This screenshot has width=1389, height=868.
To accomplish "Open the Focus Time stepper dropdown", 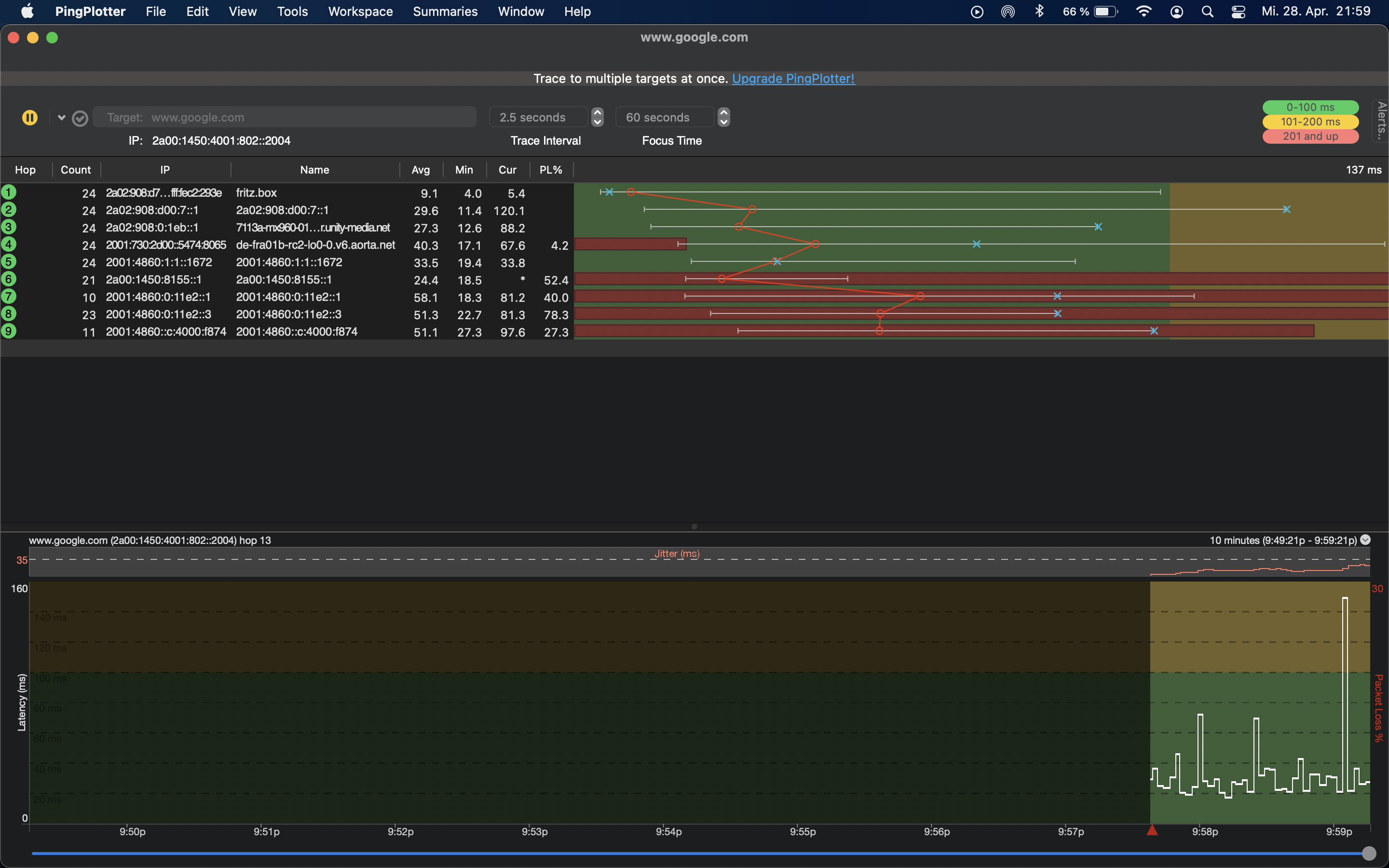I will pos(724,117).
